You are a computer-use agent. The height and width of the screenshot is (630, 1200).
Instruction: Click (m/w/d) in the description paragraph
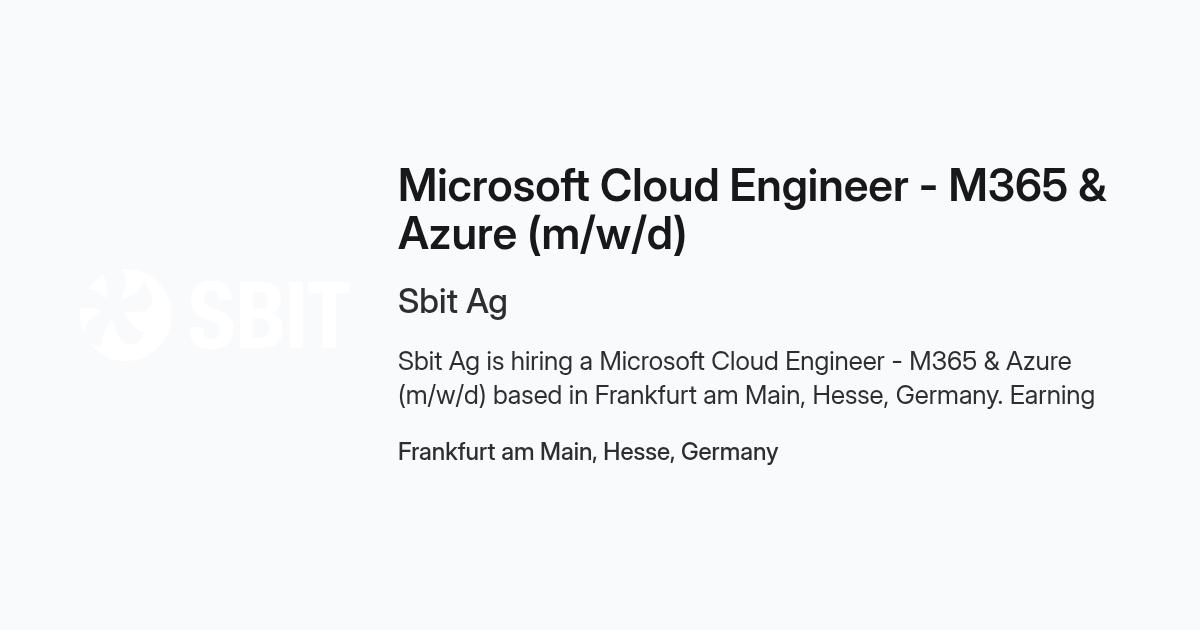click(x=442, y=395)
